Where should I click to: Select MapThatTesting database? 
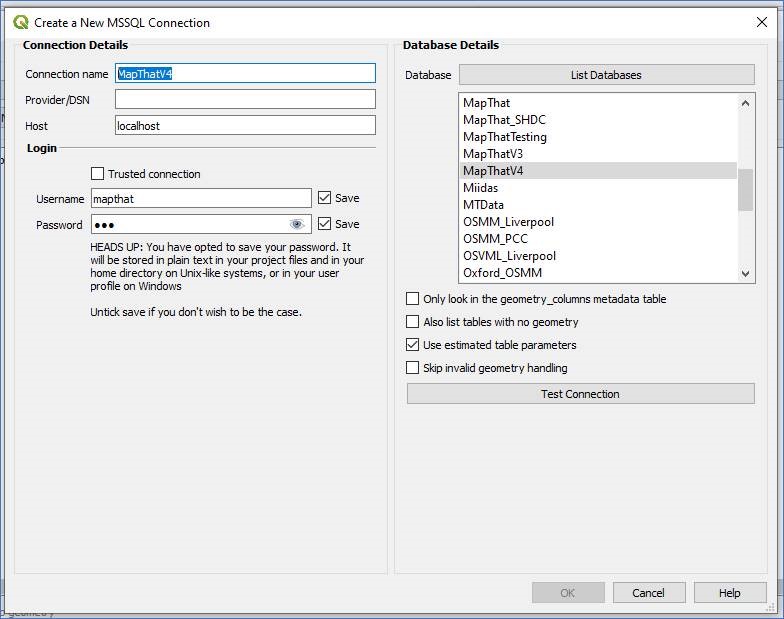point(598,136)
